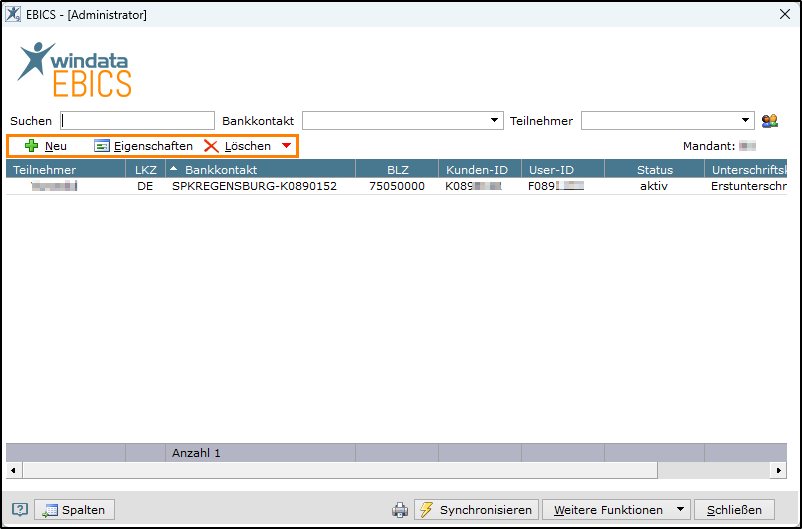Sort by BLZ column header
This screenshot has width=802, height=529.
point(397,169)
